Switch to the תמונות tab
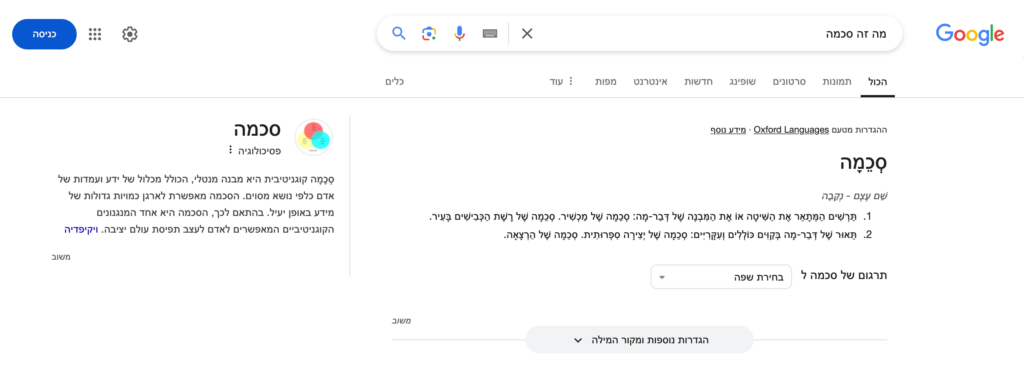 point(837,82)
